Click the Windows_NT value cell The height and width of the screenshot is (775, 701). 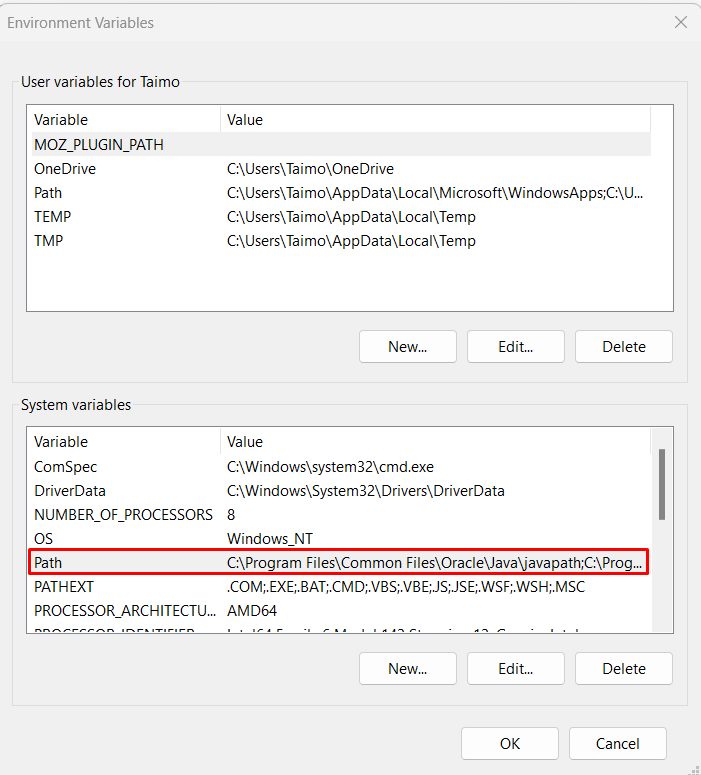pyautogui.click(x=270, y=539)
